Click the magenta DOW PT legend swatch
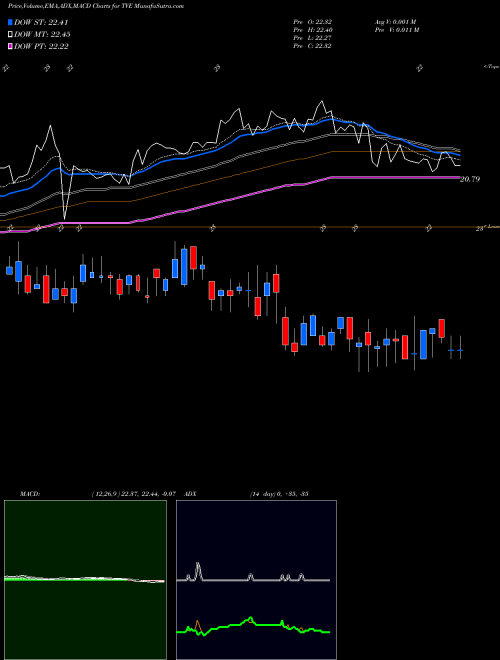This screenshot has width=500, height=660. (10, 46)
